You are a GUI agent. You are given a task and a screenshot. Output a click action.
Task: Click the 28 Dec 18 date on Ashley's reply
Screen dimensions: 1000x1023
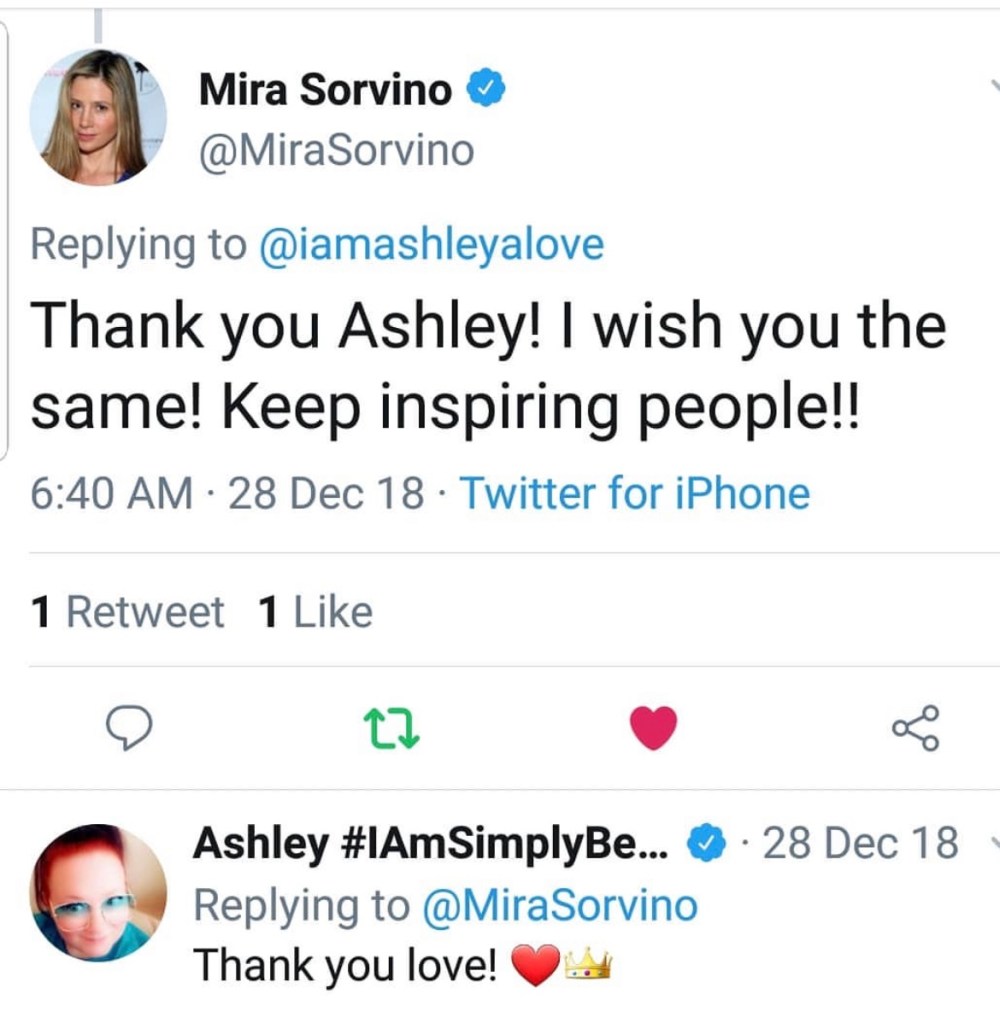point(860,843)
